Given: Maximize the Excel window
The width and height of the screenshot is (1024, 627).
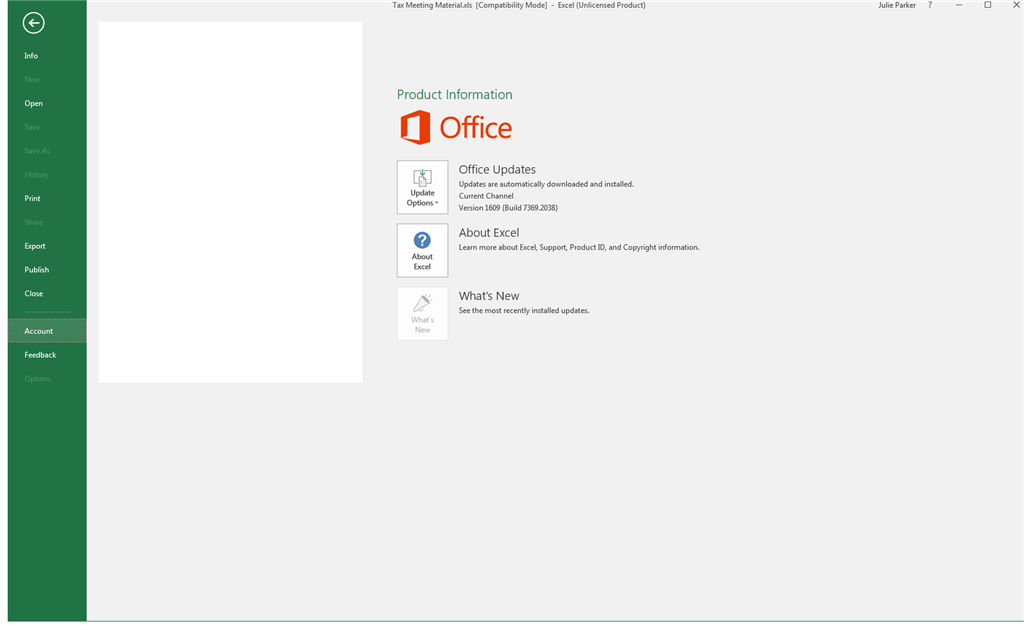Looking at the screenshot, I should click(987, 5).
